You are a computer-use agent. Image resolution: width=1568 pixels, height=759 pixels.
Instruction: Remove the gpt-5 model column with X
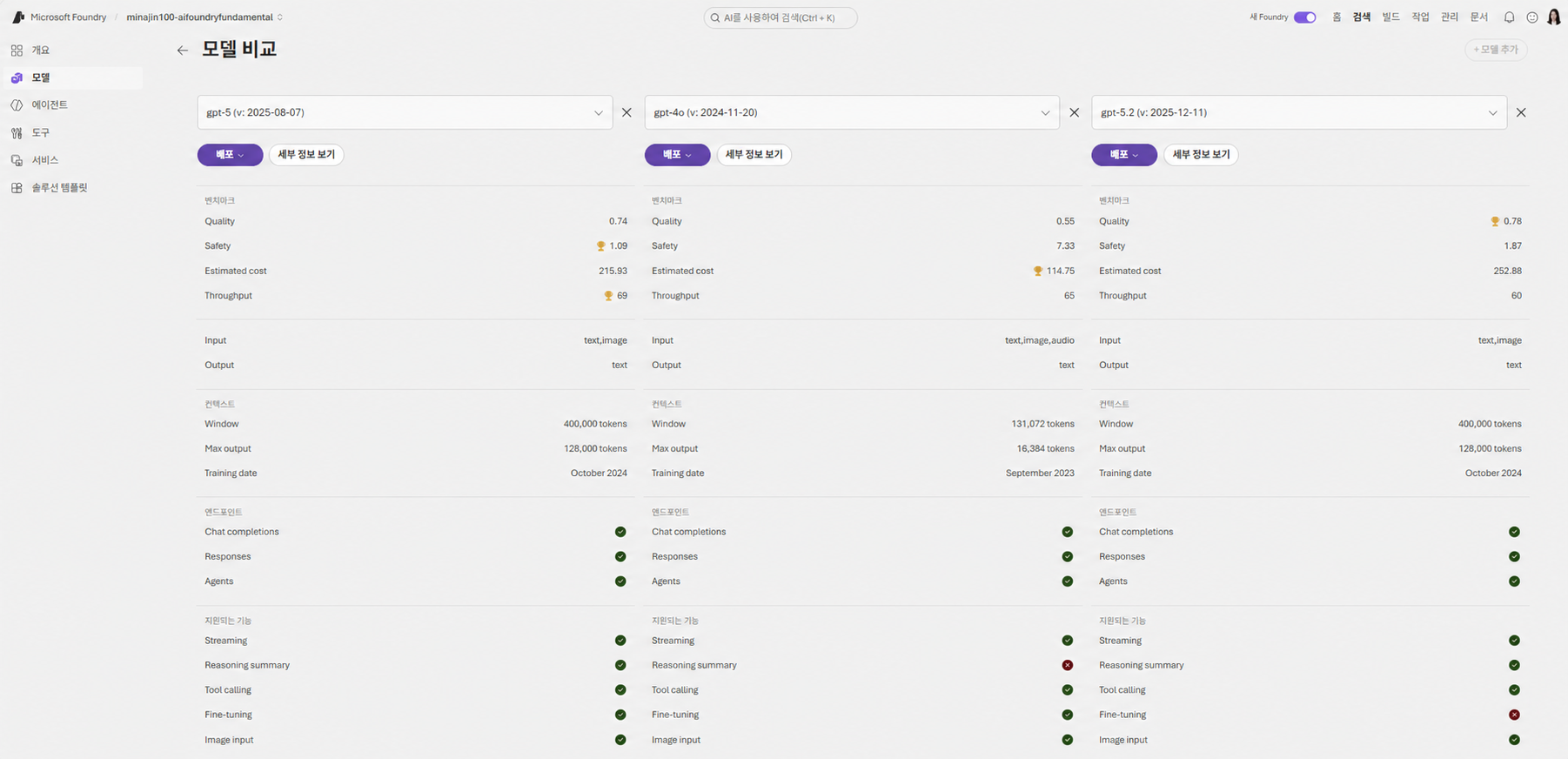click(x=627, y=112)
